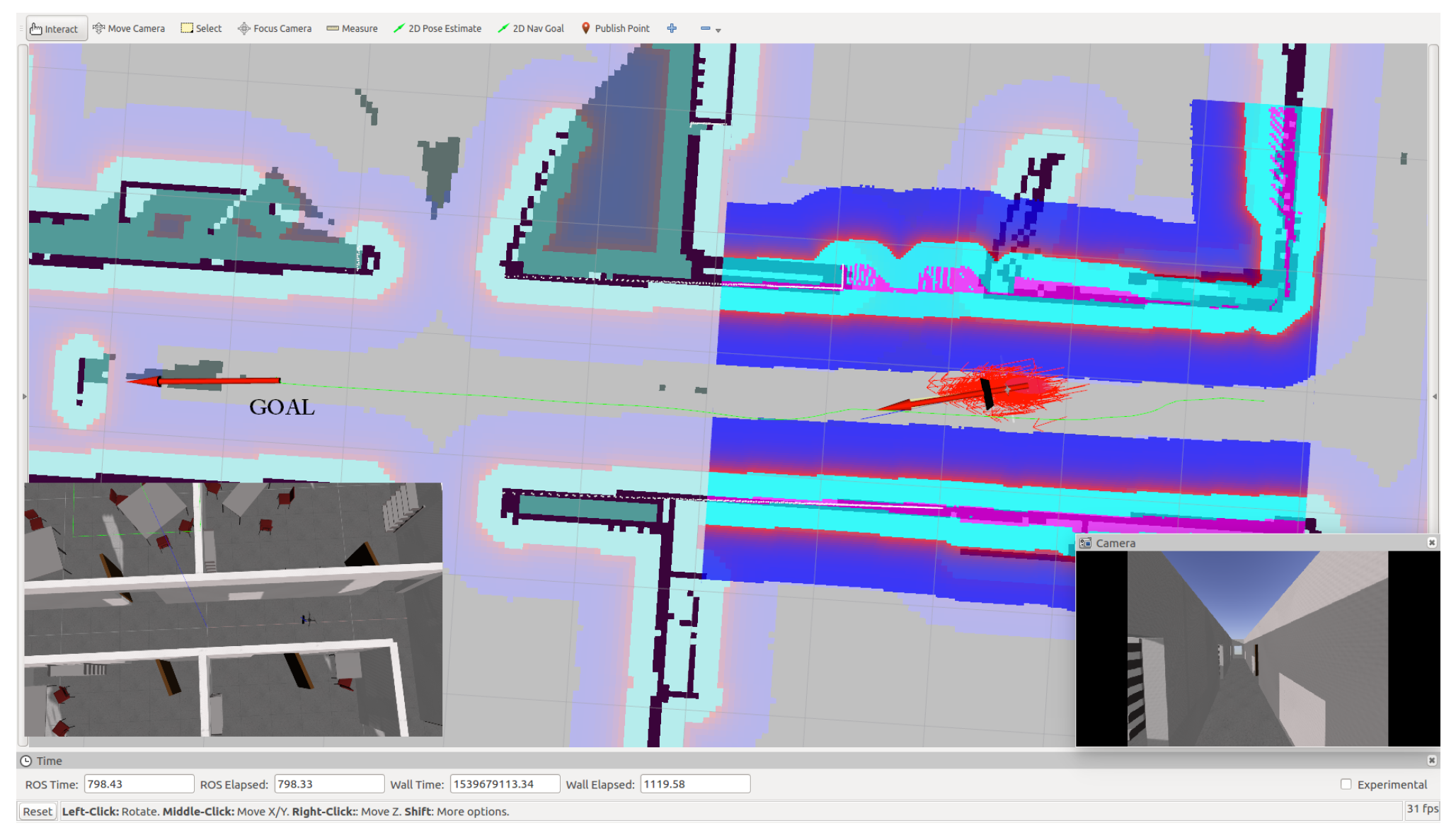
Task: Enable the Focus Camera tool
Action: (x=275, y=29)
